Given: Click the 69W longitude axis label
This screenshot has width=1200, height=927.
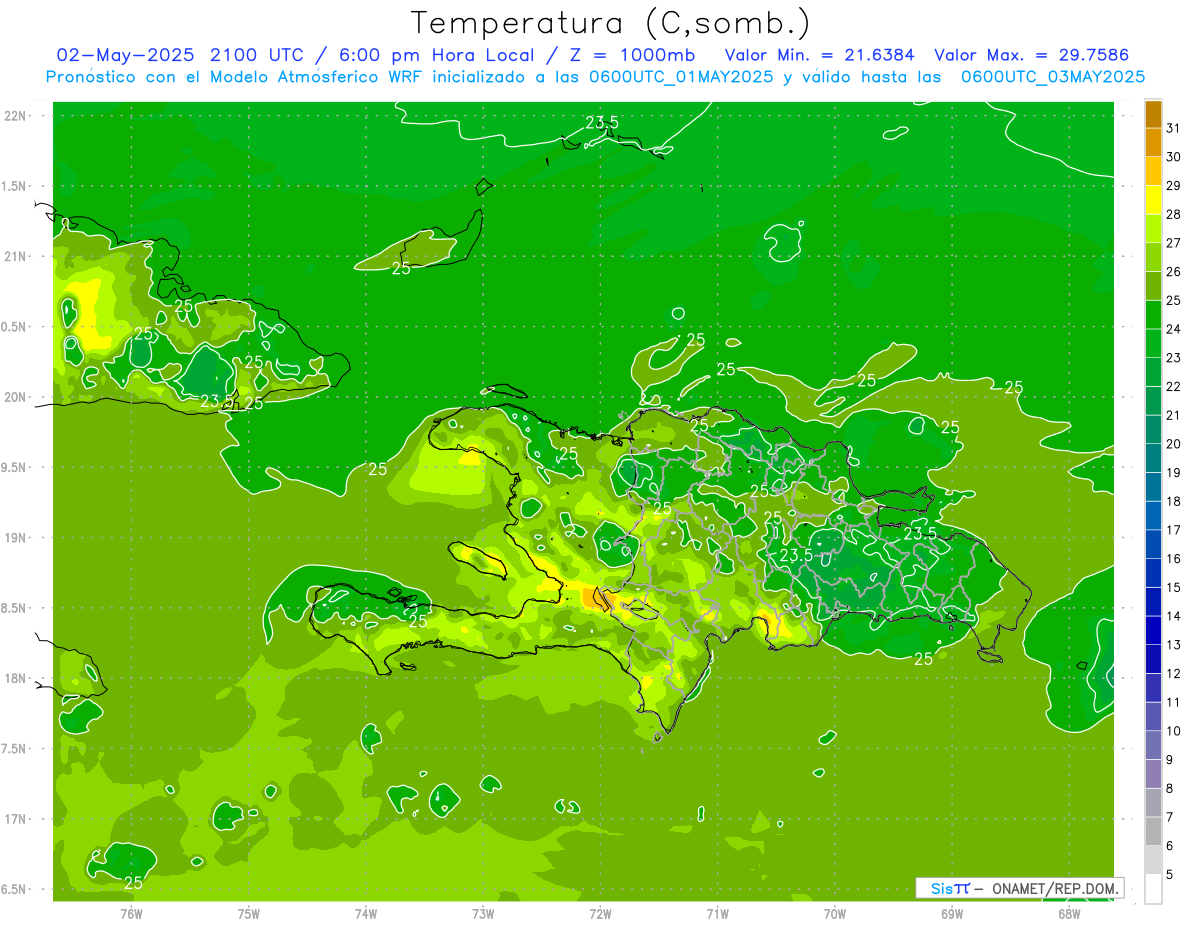Looking at the screenshot, I should click(x=952, y=914).
